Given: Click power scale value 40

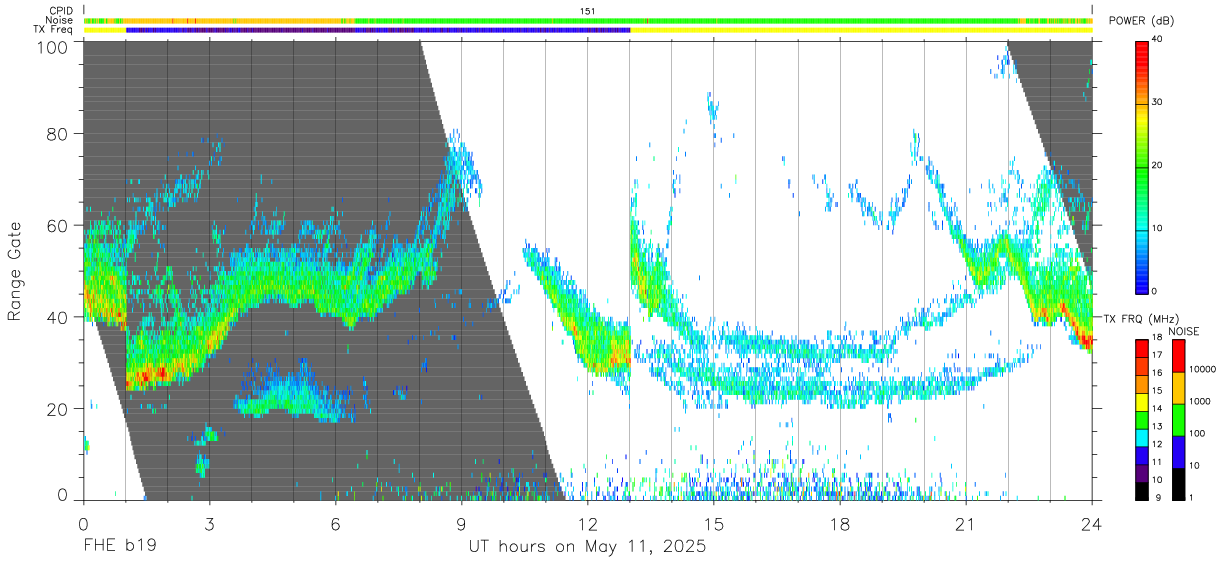Looking at the screenshot, I should click(x=1159, y=40).
